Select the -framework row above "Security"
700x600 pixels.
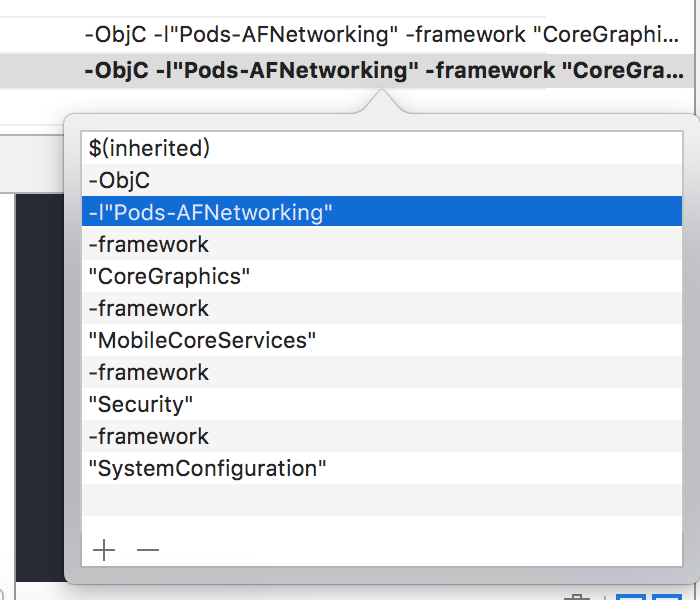click(382, 372)
